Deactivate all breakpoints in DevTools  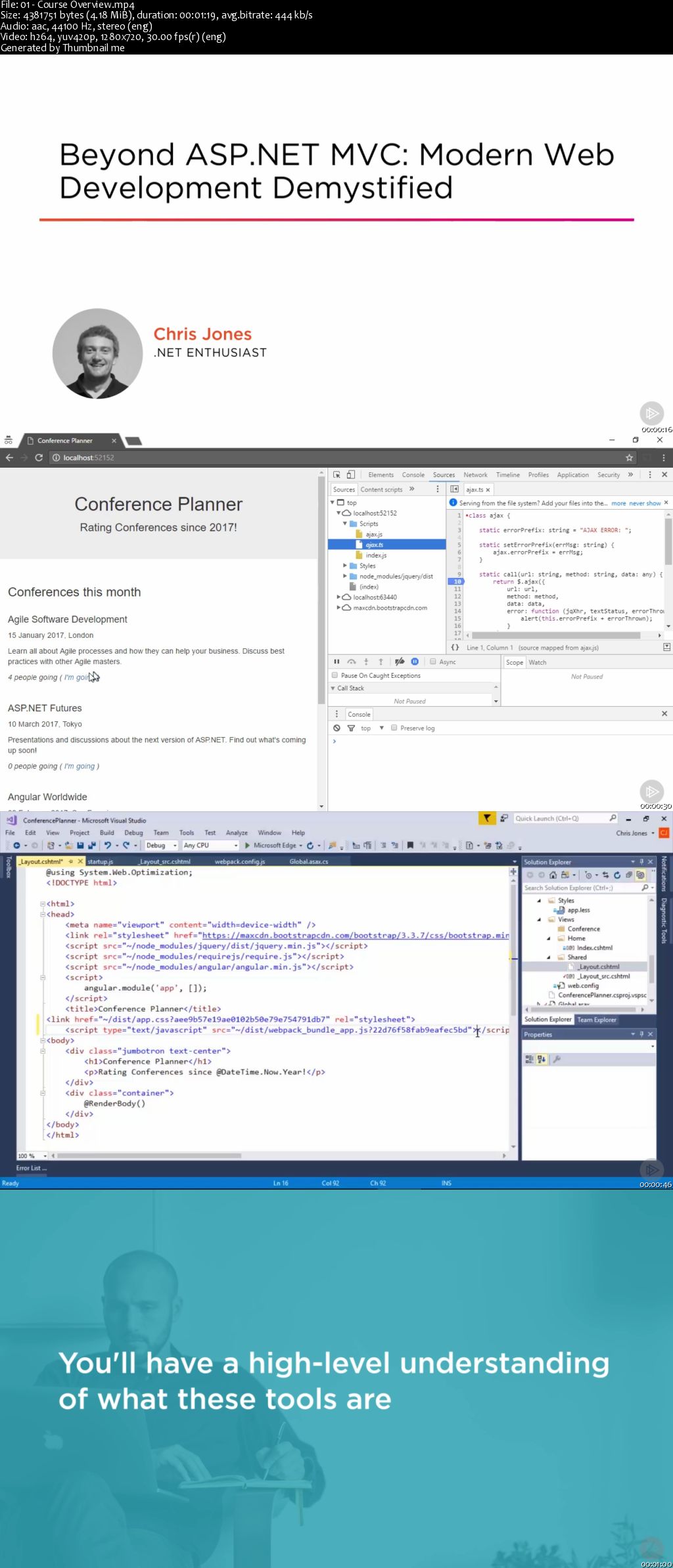pos(400,661)
